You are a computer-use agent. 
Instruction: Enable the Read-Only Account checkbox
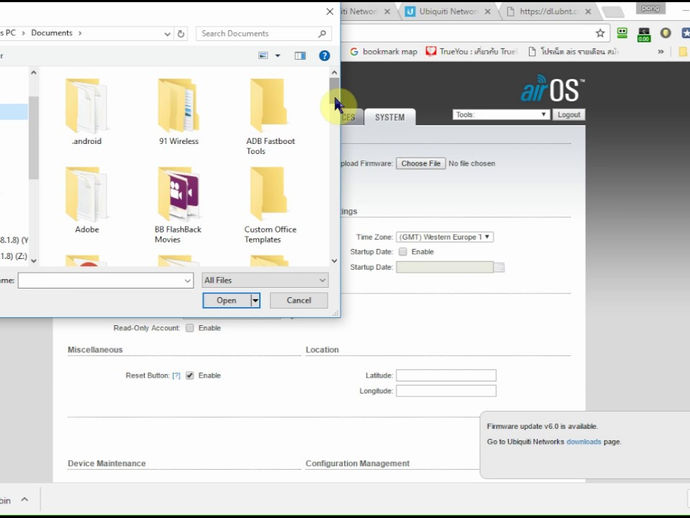tap(190, 328)
